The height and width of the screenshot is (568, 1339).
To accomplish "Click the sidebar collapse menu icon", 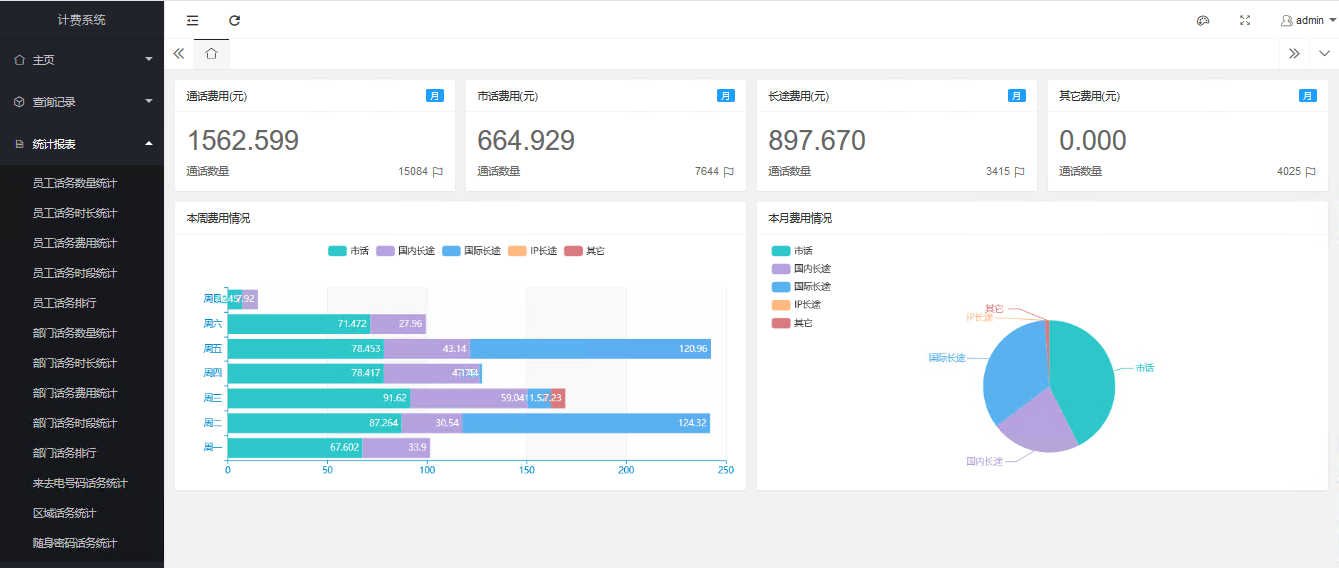I will pyautogui.click(x=192, y=20).
